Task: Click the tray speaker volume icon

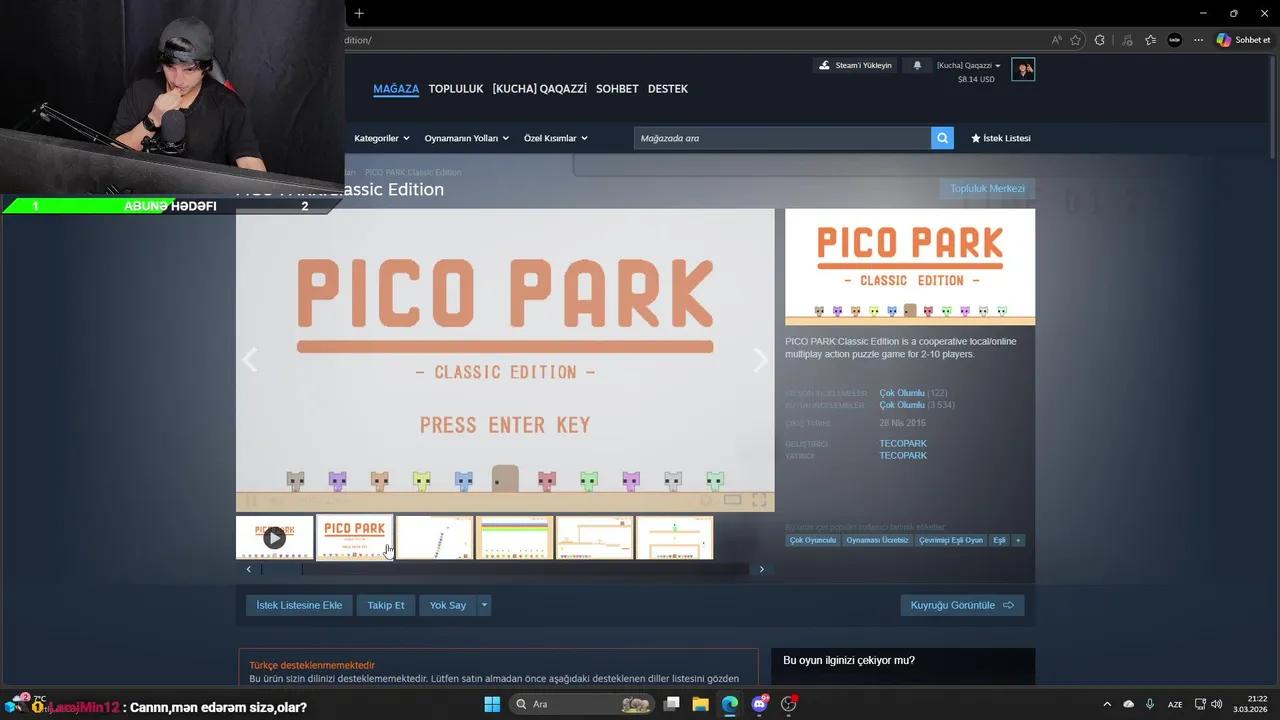Action: click(x=1217, y=704)
